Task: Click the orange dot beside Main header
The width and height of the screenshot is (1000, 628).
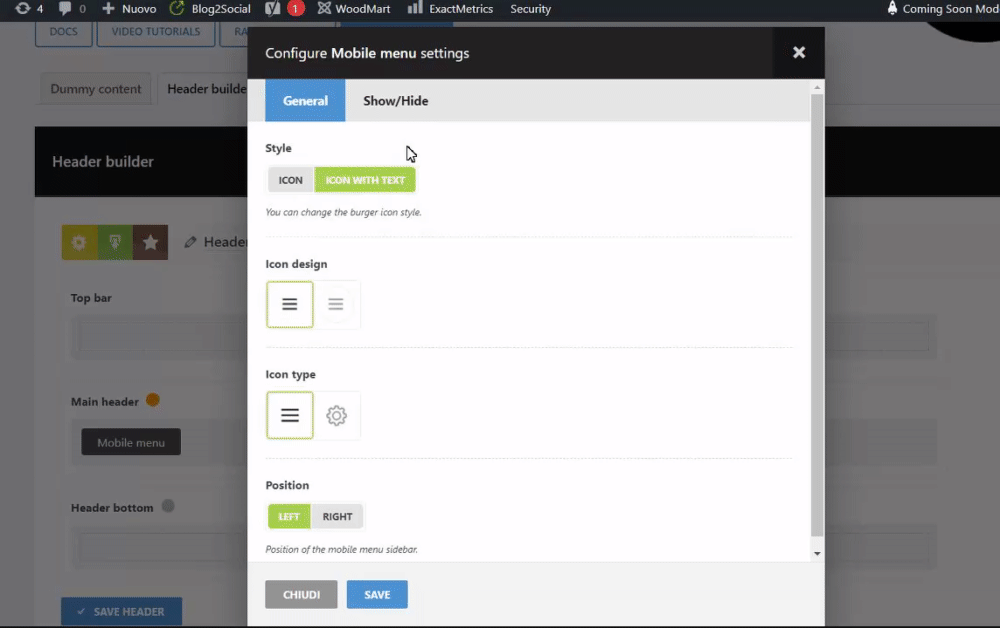Action: tap(152, 400)
